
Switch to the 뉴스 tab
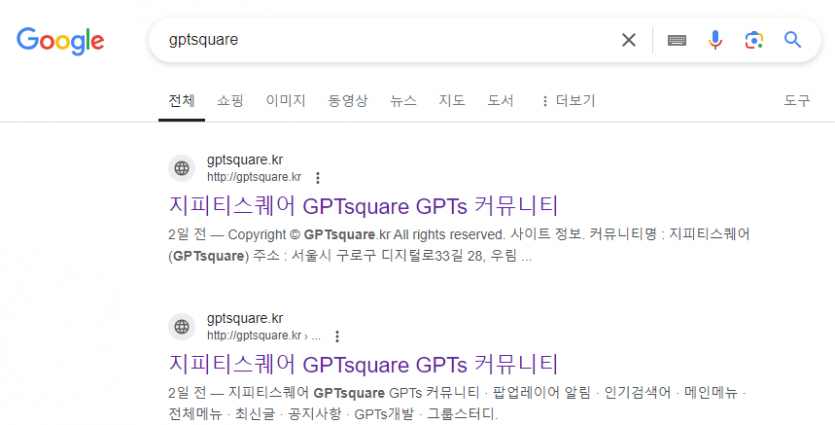403,101
